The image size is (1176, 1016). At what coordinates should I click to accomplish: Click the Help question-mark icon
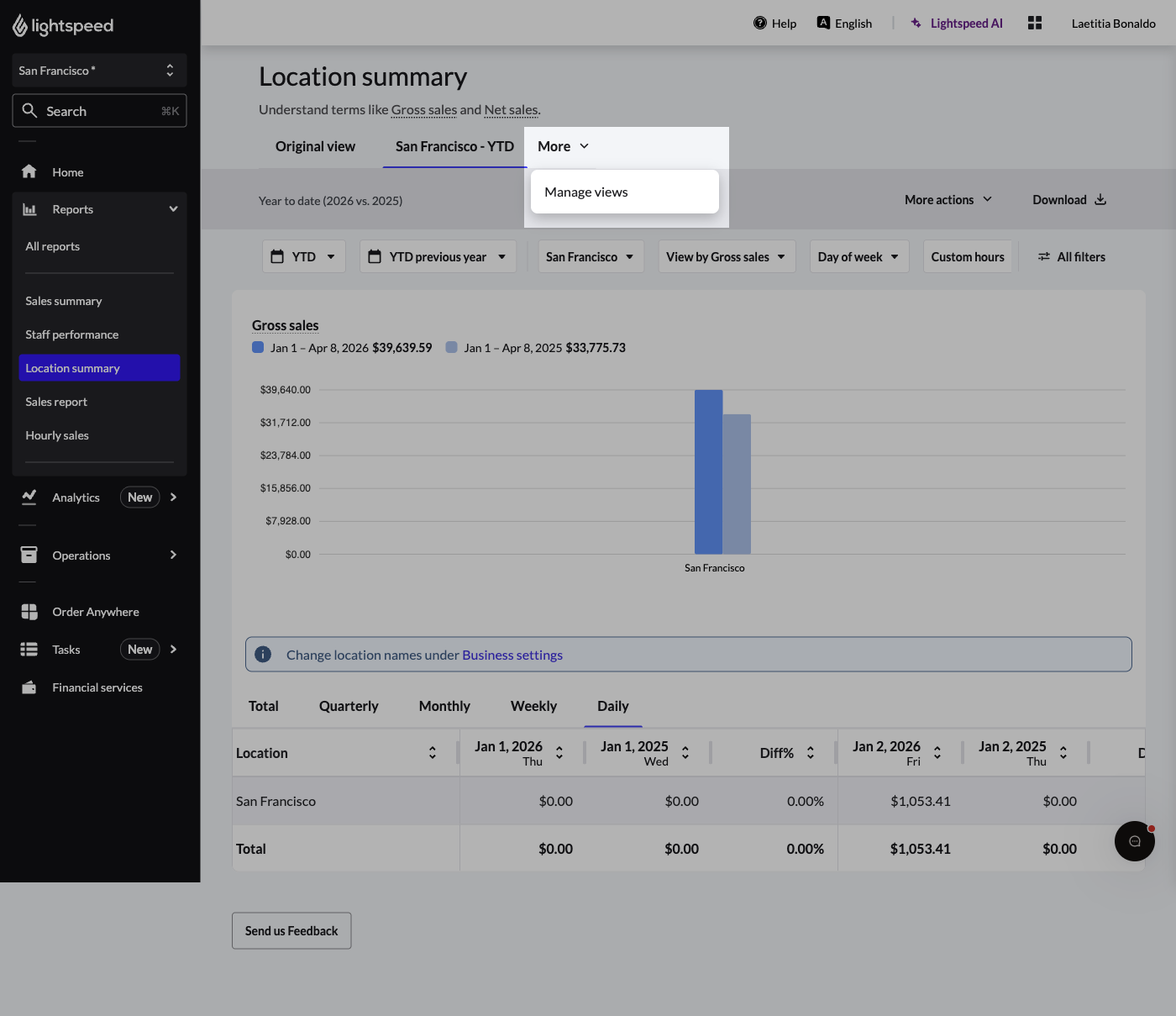(759, 23)
